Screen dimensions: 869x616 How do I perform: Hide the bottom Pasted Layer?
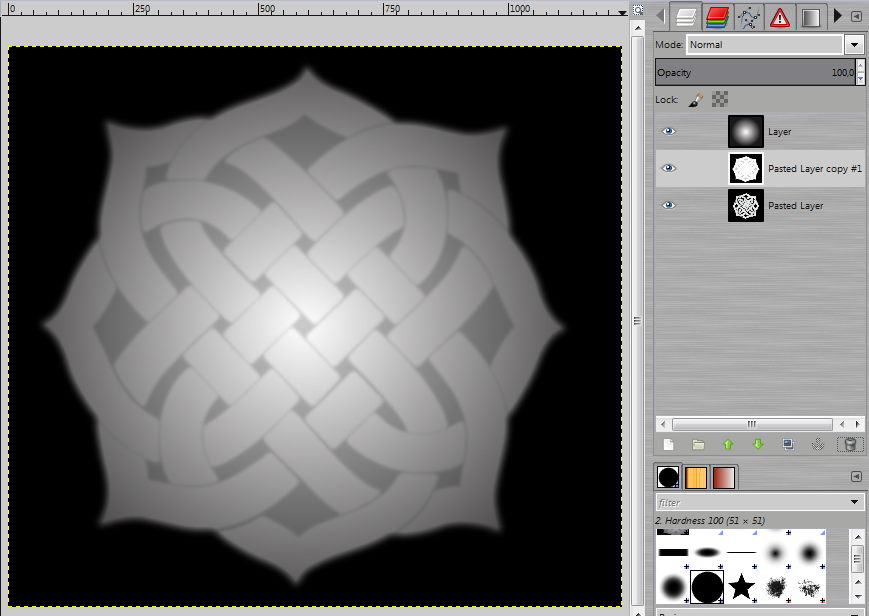pos(669,205)
